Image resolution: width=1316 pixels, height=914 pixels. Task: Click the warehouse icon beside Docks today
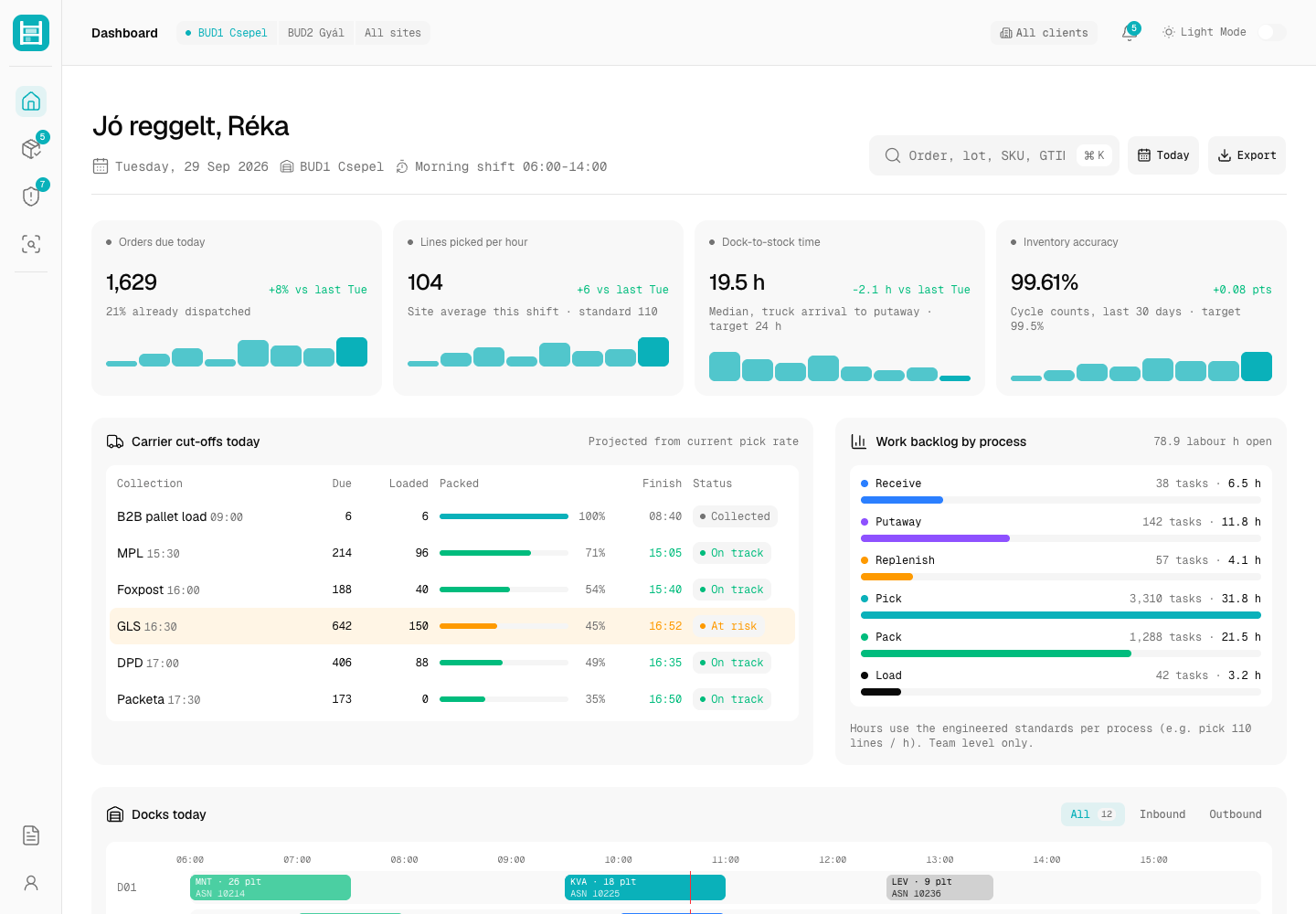115,814
